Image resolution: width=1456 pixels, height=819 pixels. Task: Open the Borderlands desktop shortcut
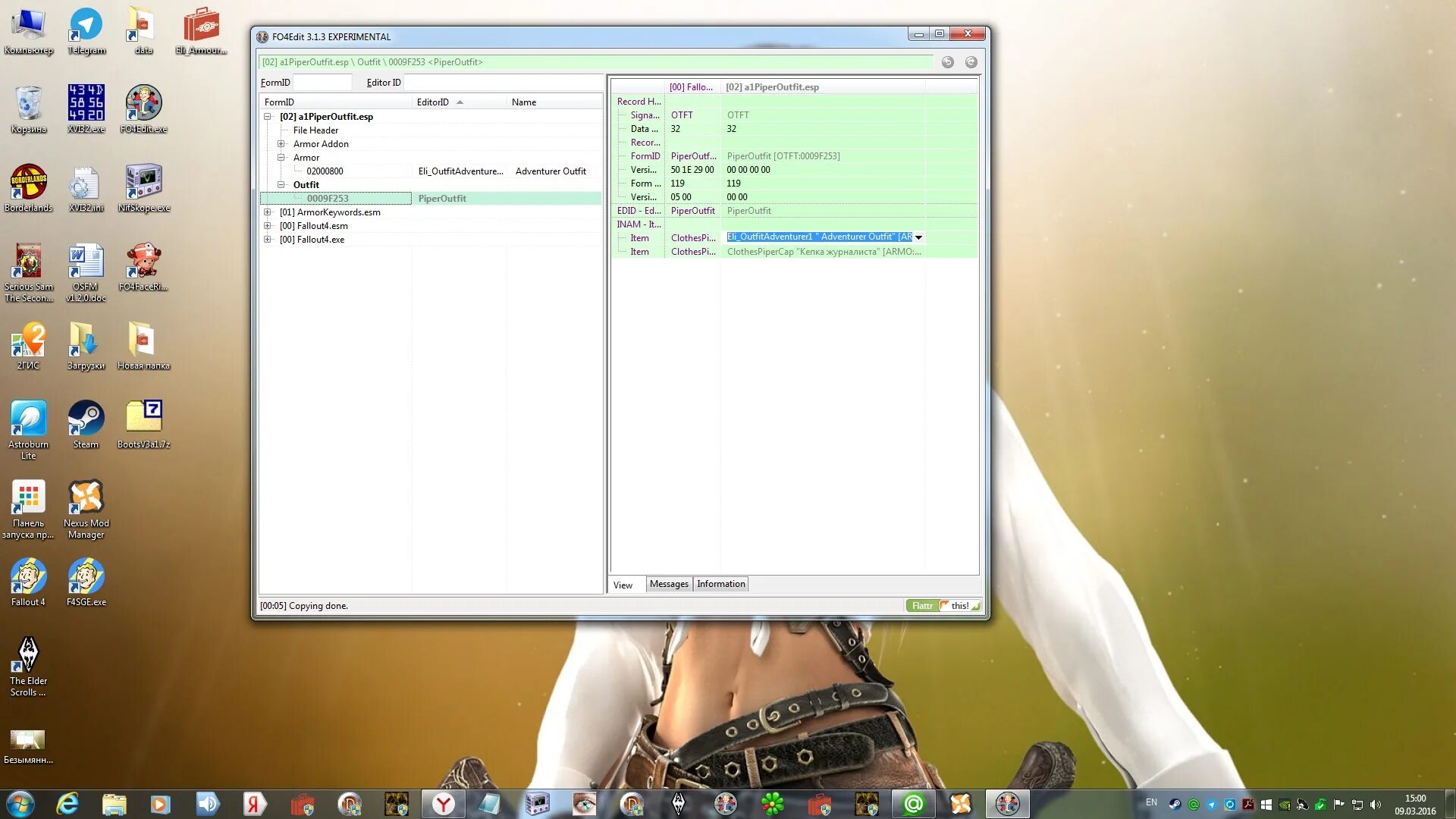point(28,189)
